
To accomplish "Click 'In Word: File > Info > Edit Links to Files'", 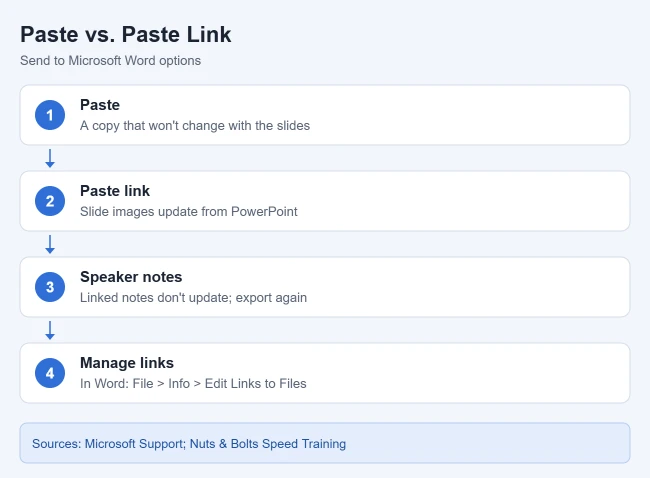I will point(193,383).
